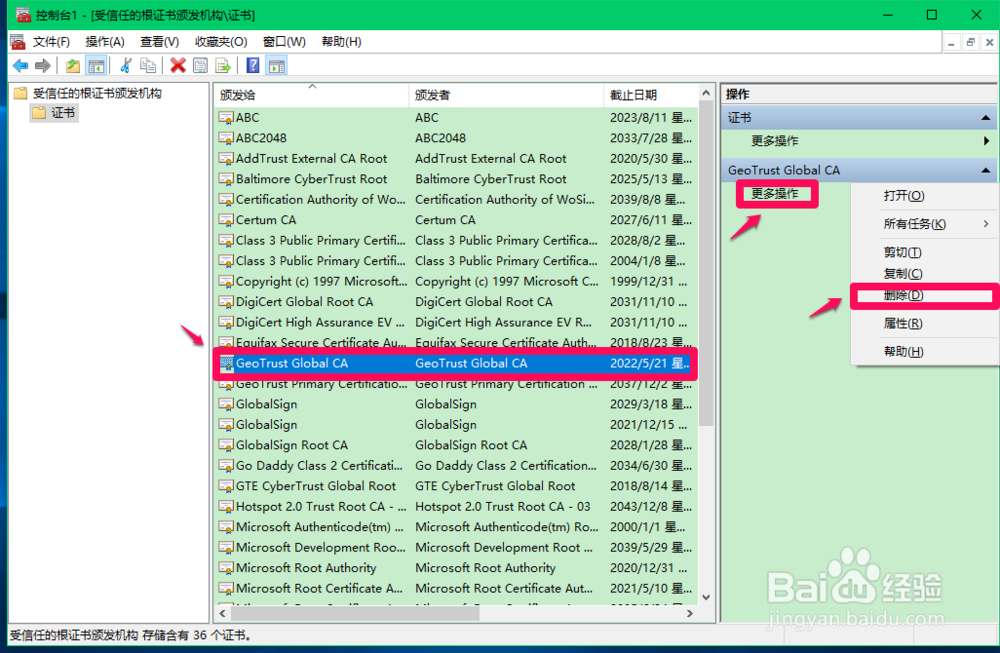Choose 属性(R) in the context menu
The height and width of the screenshot is (653, 1000).
(x=925, y=323)
